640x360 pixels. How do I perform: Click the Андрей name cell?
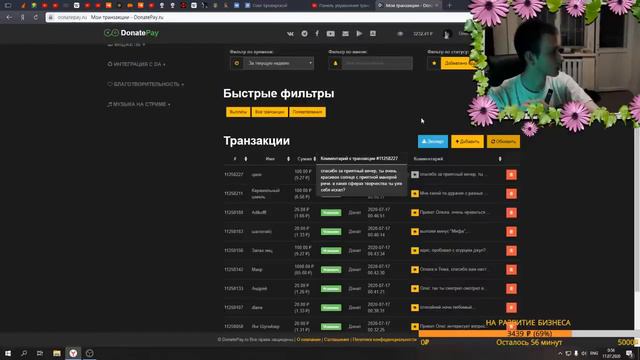[x=259, y=289]
